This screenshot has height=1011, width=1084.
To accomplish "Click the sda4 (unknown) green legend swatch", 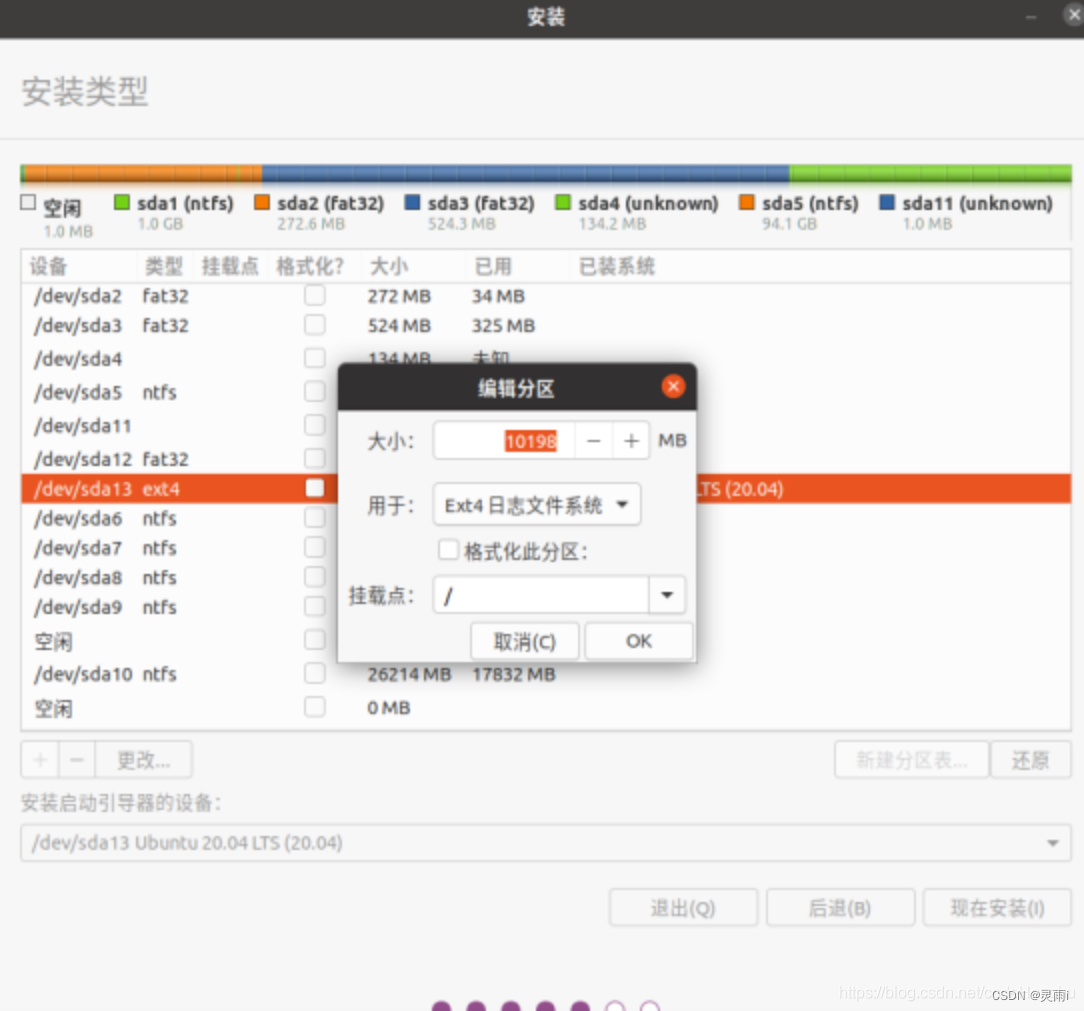I will pos(563,203).
